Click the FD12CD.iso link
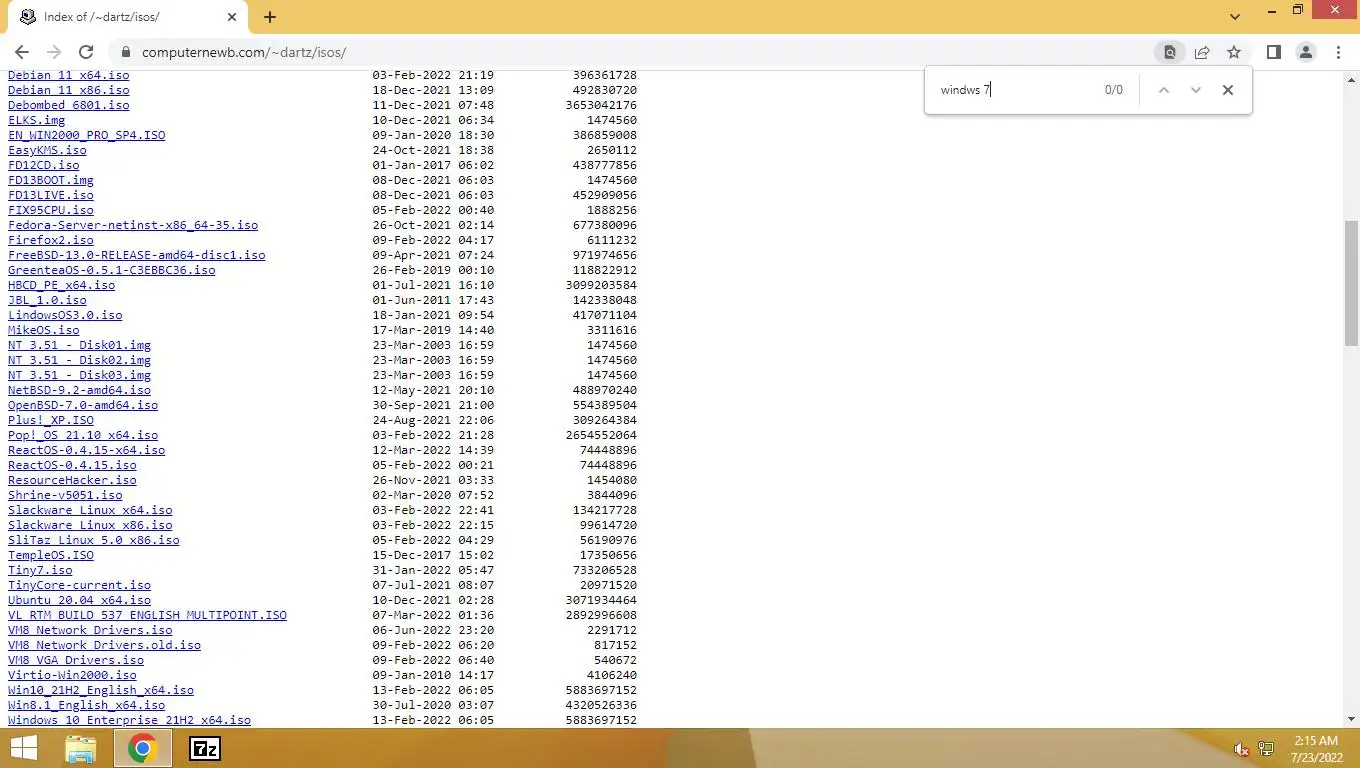Screen dimensions: 1360x768 43,165
